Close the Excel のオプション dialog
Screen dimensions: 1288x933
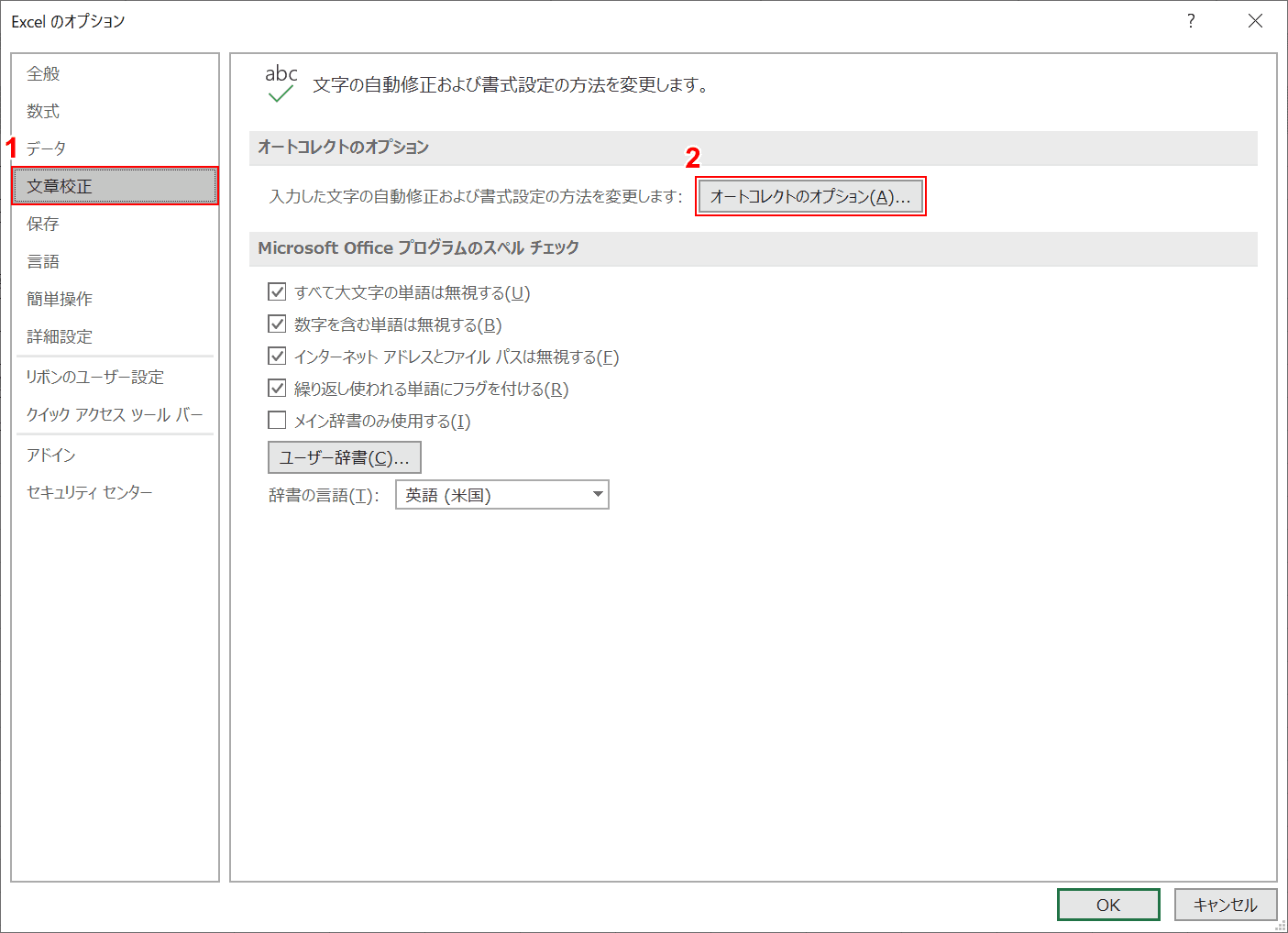(x=1255, y=21)
